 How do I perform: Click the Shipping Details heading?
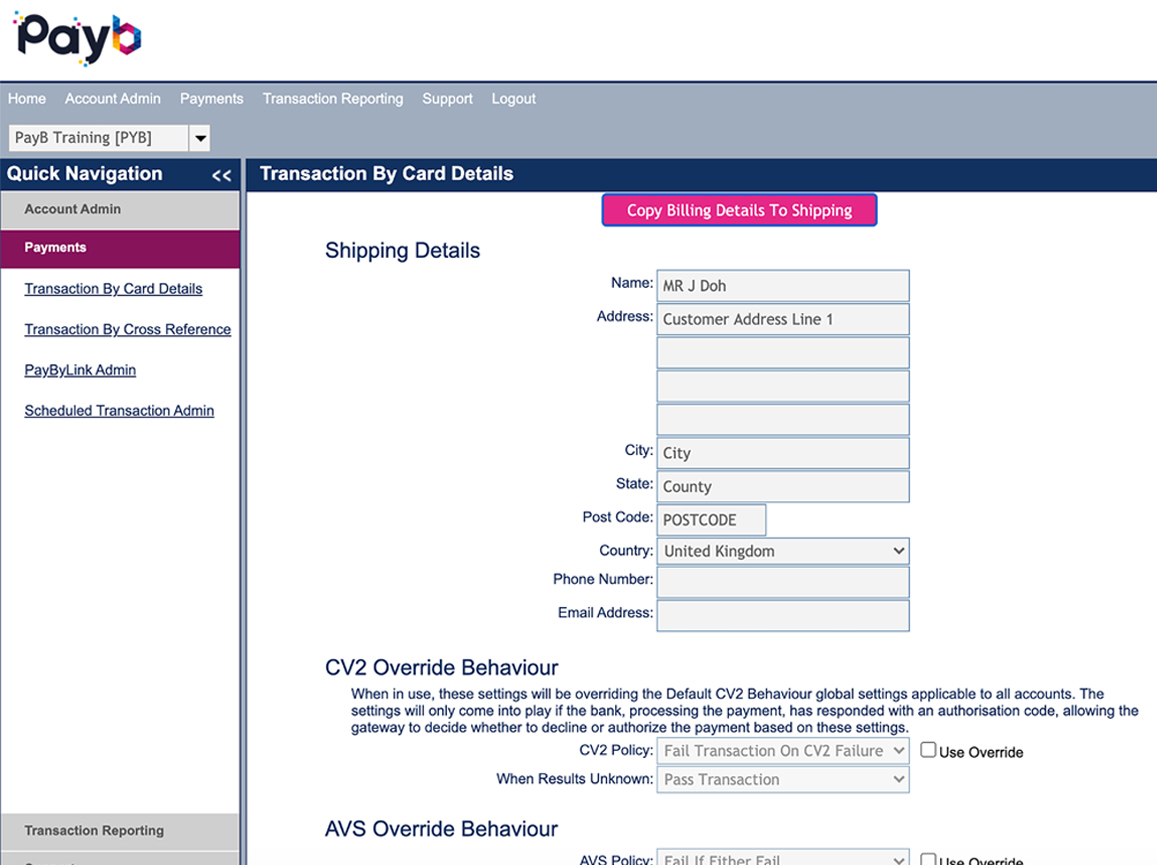click(x=402, y=251)
